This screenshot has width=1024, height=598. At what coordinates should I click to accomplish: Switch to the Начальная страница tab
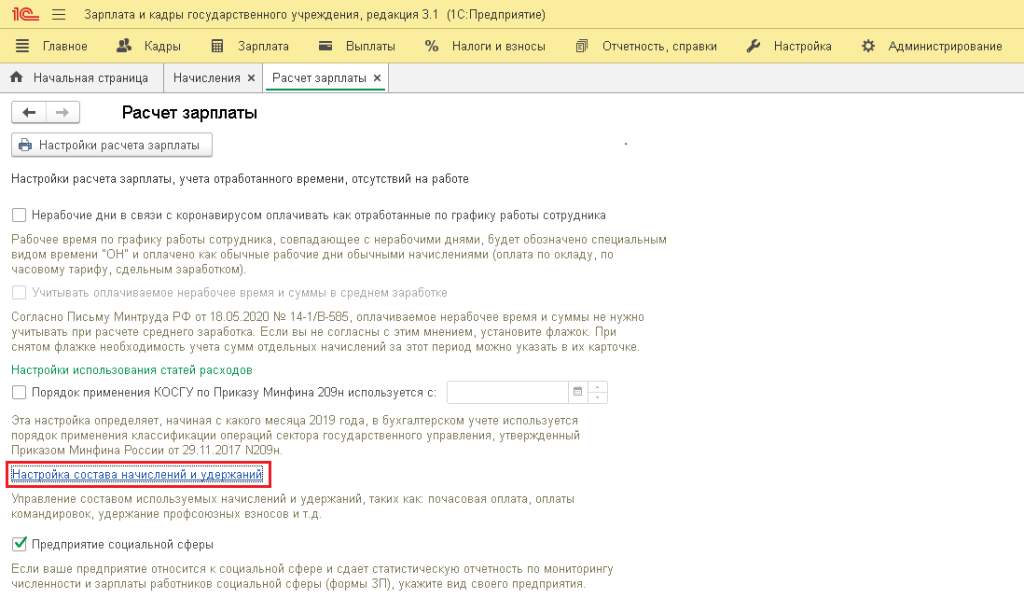click(80, 78)
